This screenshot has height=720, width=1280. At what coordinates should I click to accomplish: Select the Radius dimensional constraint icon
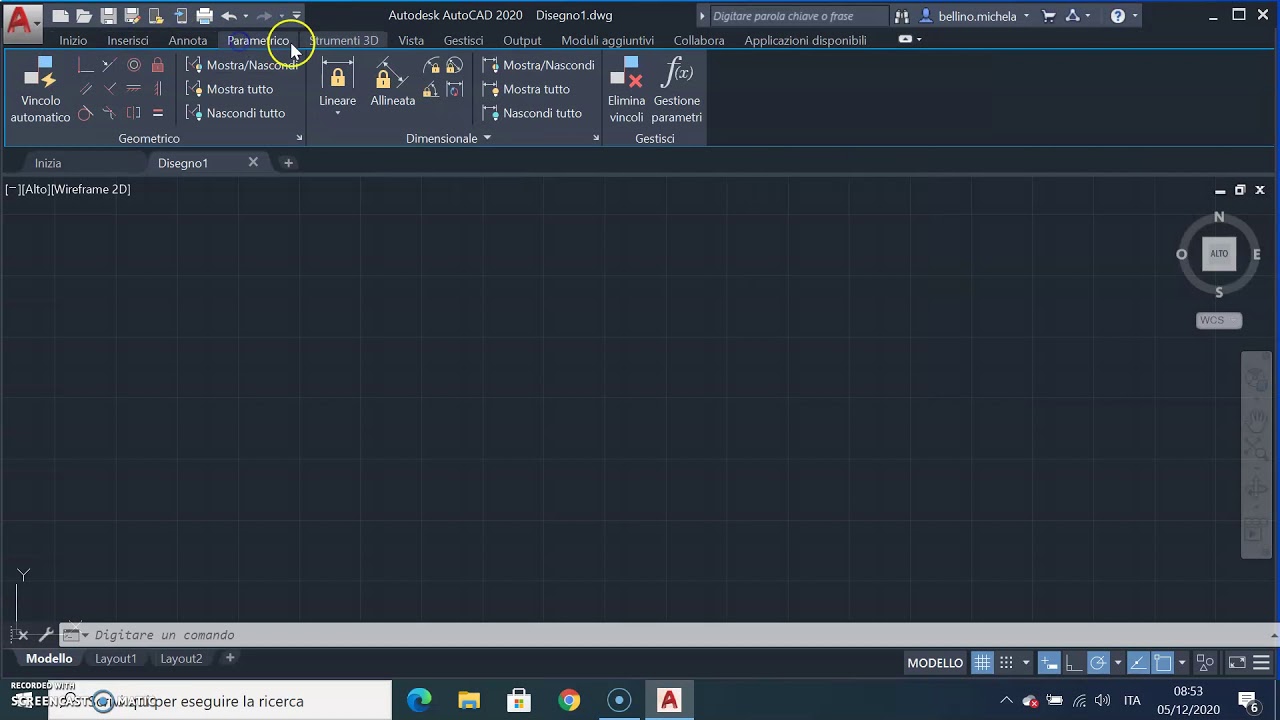tap(431, 66)
